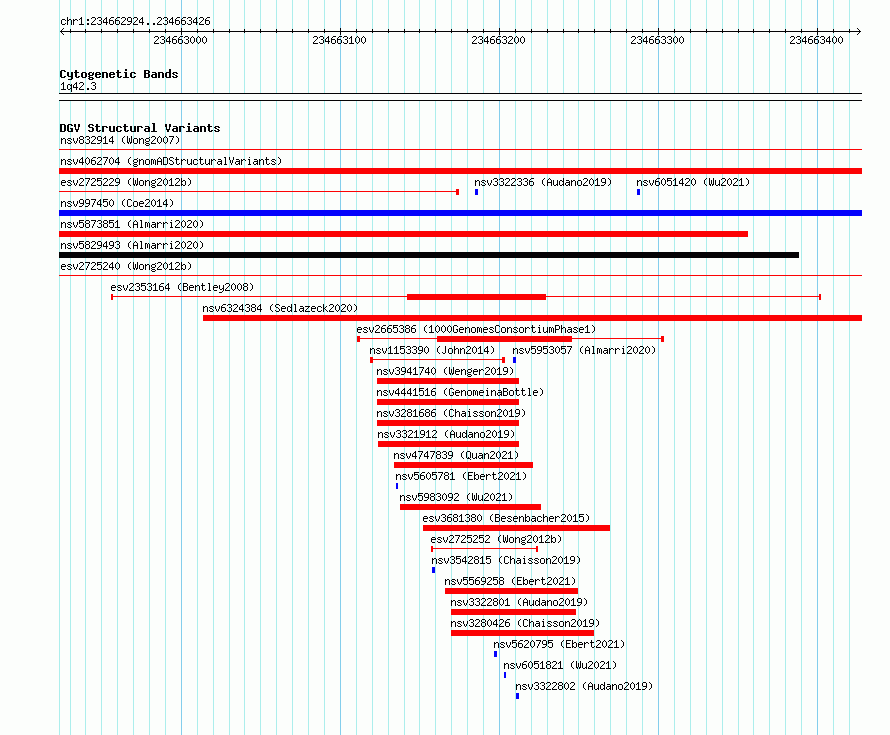Viewport: 890px width, 735px height.
Task: Click the blue marker under nsv3322802
Action: pyautogui.click(x=517, y=696)
